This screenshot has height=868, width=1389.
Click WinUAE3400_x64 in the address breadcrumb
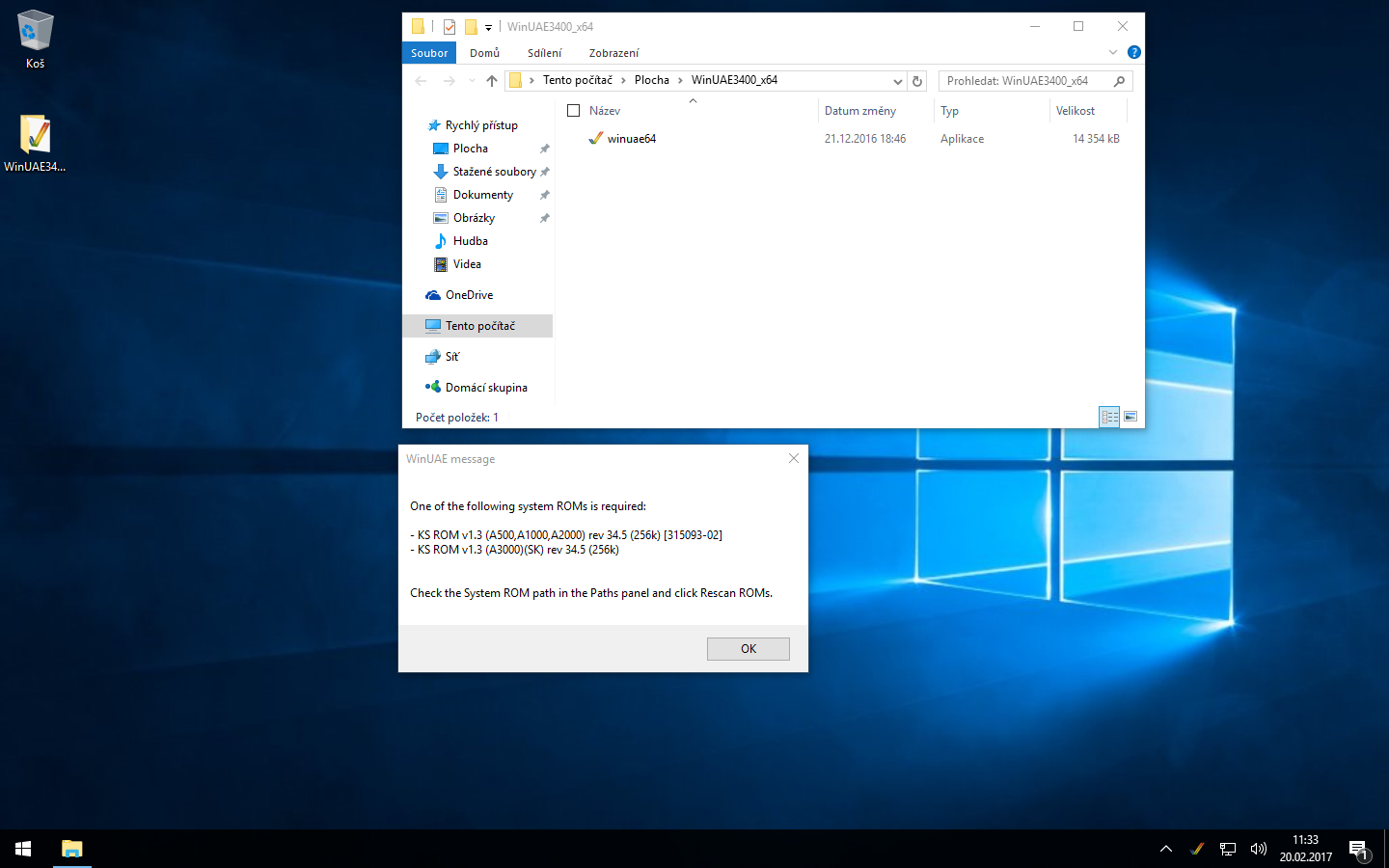pos(734,80)
